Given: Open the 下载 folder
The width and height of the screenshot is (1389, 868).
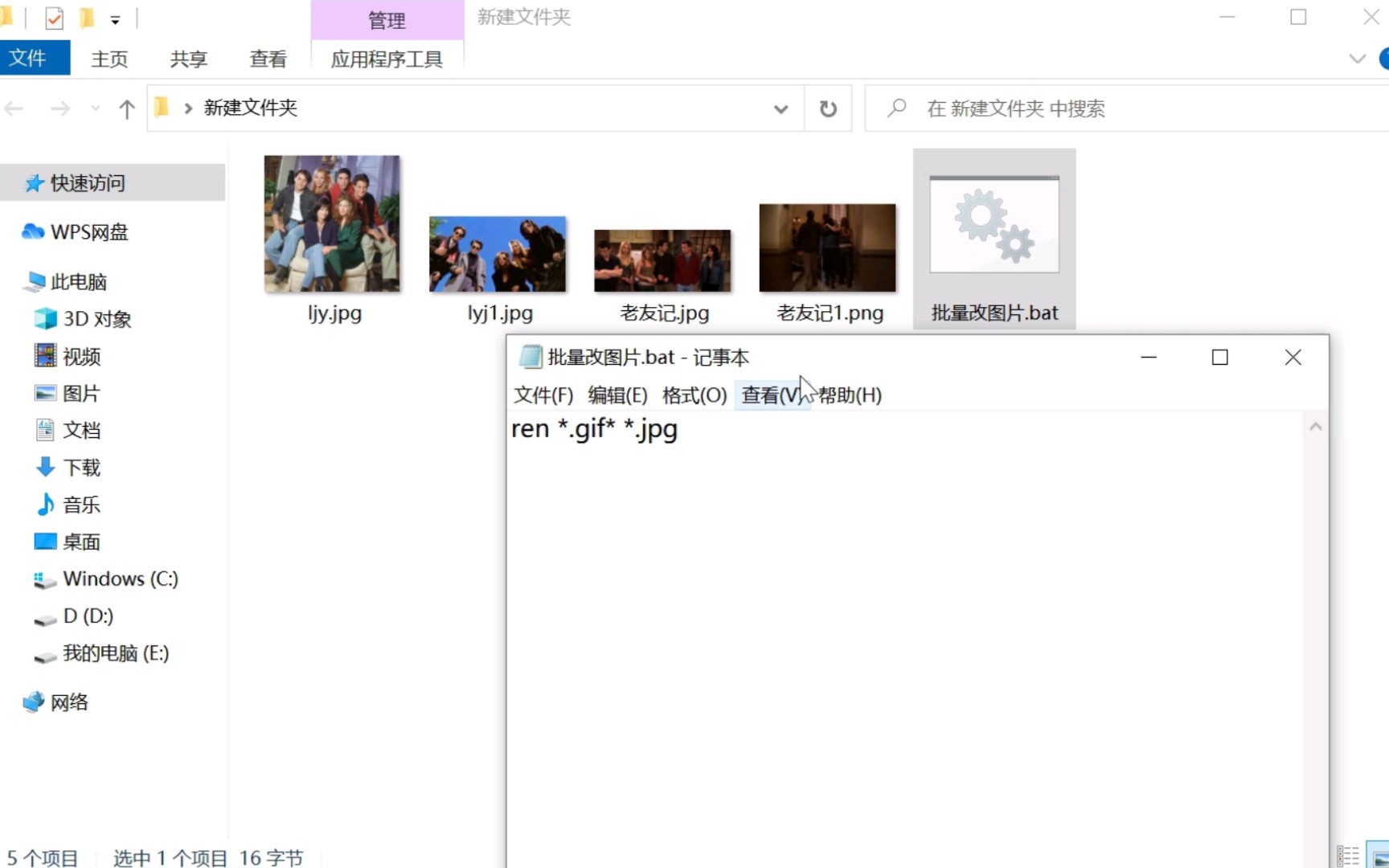Looking at the screenshot, I should coord(81,467).
